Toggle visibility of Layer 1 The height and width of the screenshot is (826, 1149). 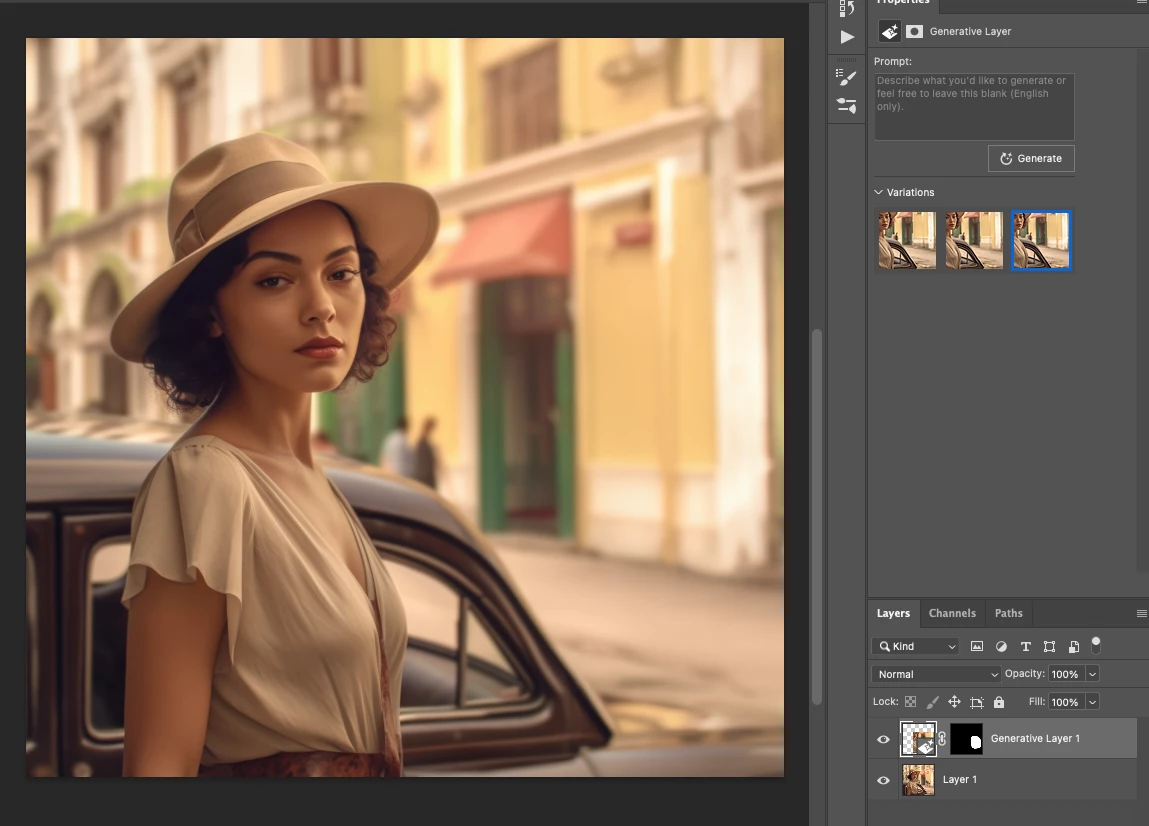tap(883, 780)
